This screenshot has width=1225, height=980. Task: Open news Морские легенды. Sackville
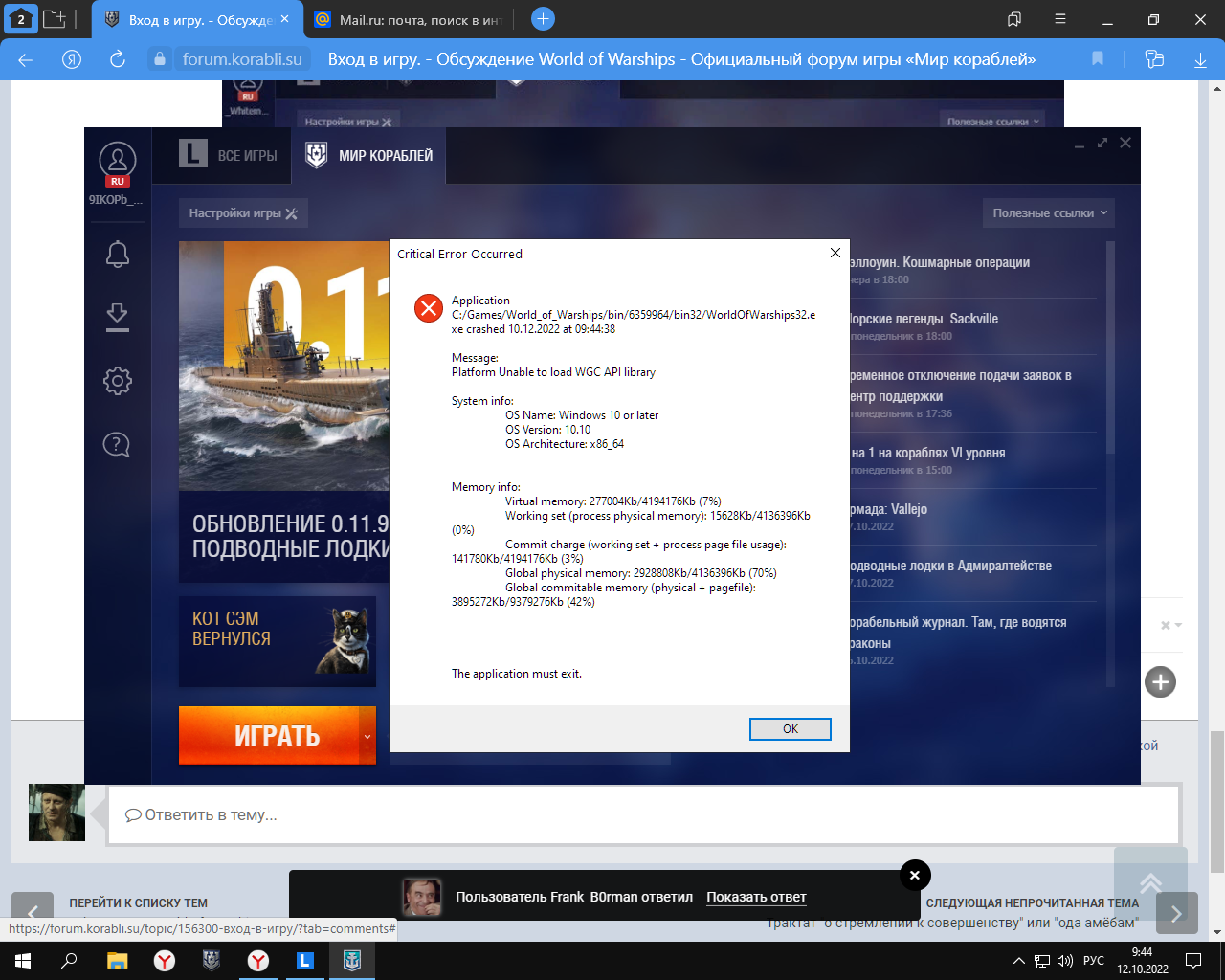tap(924, 319)
